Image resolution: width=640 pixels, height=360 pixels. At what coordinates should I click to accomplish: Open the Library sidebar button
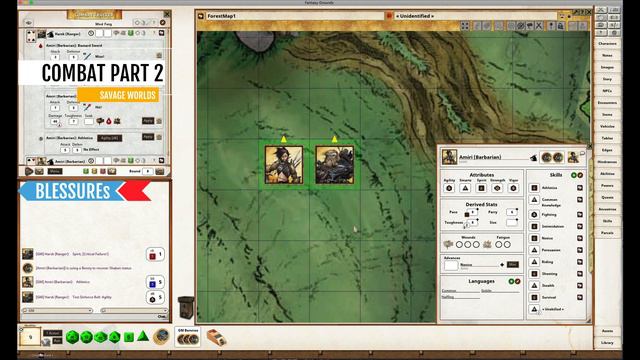607,343
